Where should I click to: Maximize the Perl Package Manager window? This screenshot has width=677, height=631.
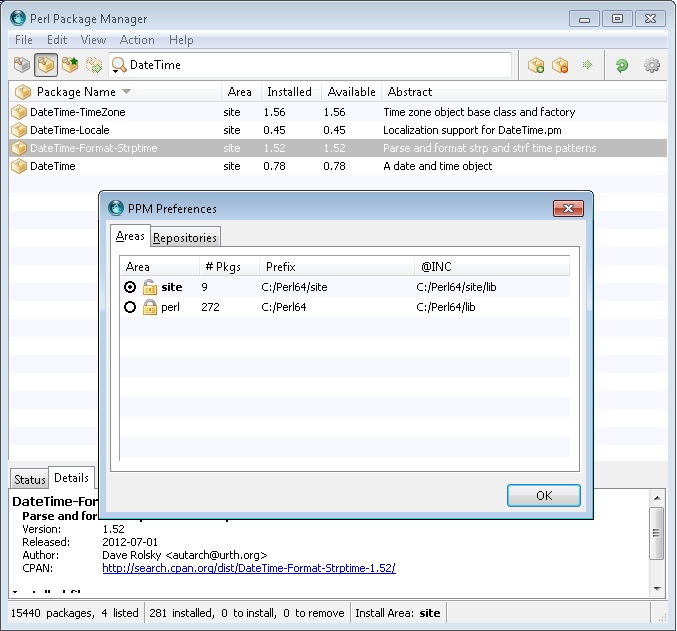pos(617,19)
